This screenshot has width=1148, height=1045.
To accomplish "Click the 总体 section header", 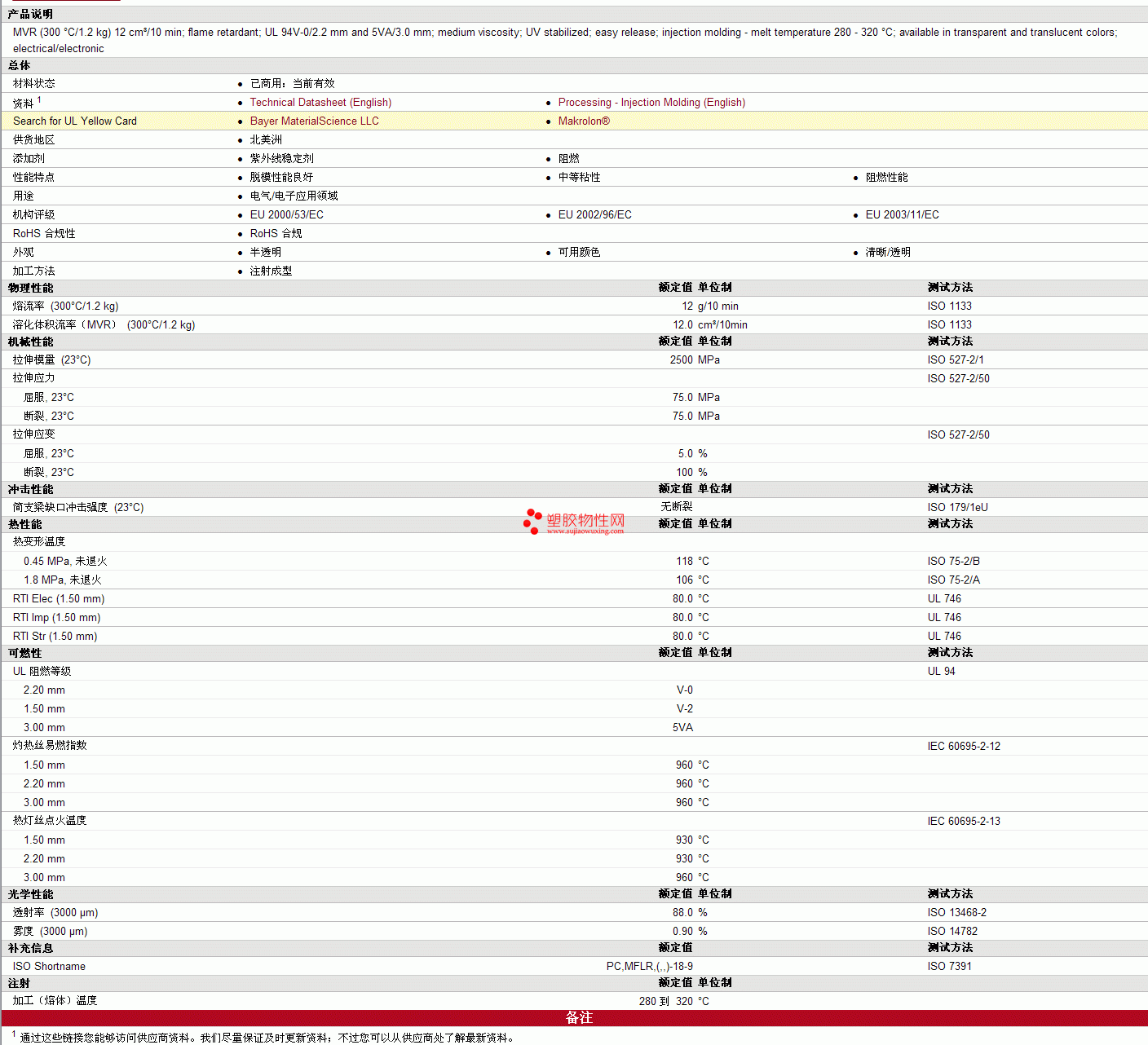I will pos(19,65).
